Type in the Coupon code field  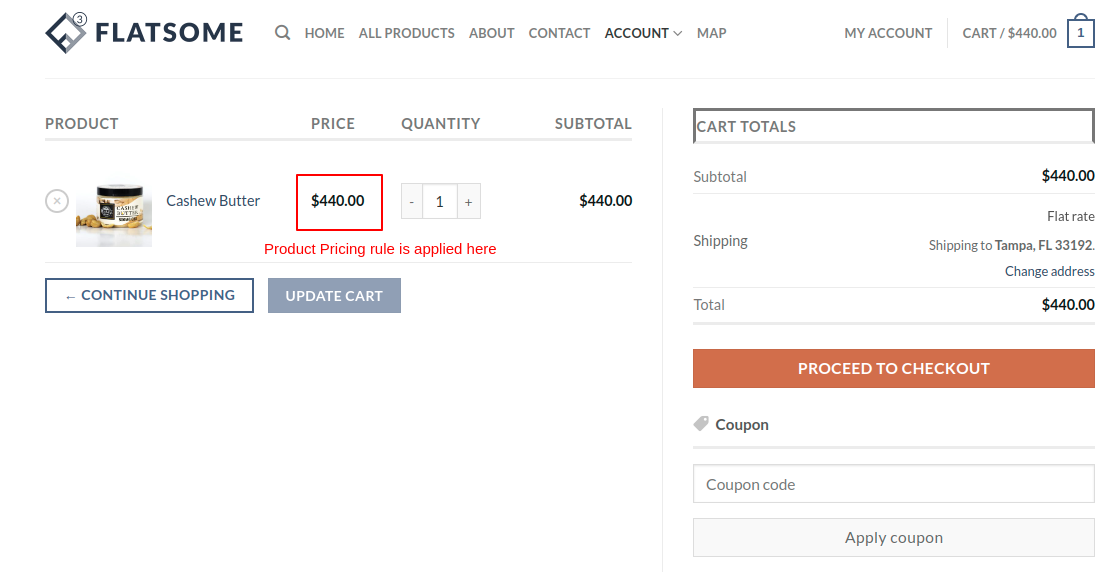click(893, 484)
